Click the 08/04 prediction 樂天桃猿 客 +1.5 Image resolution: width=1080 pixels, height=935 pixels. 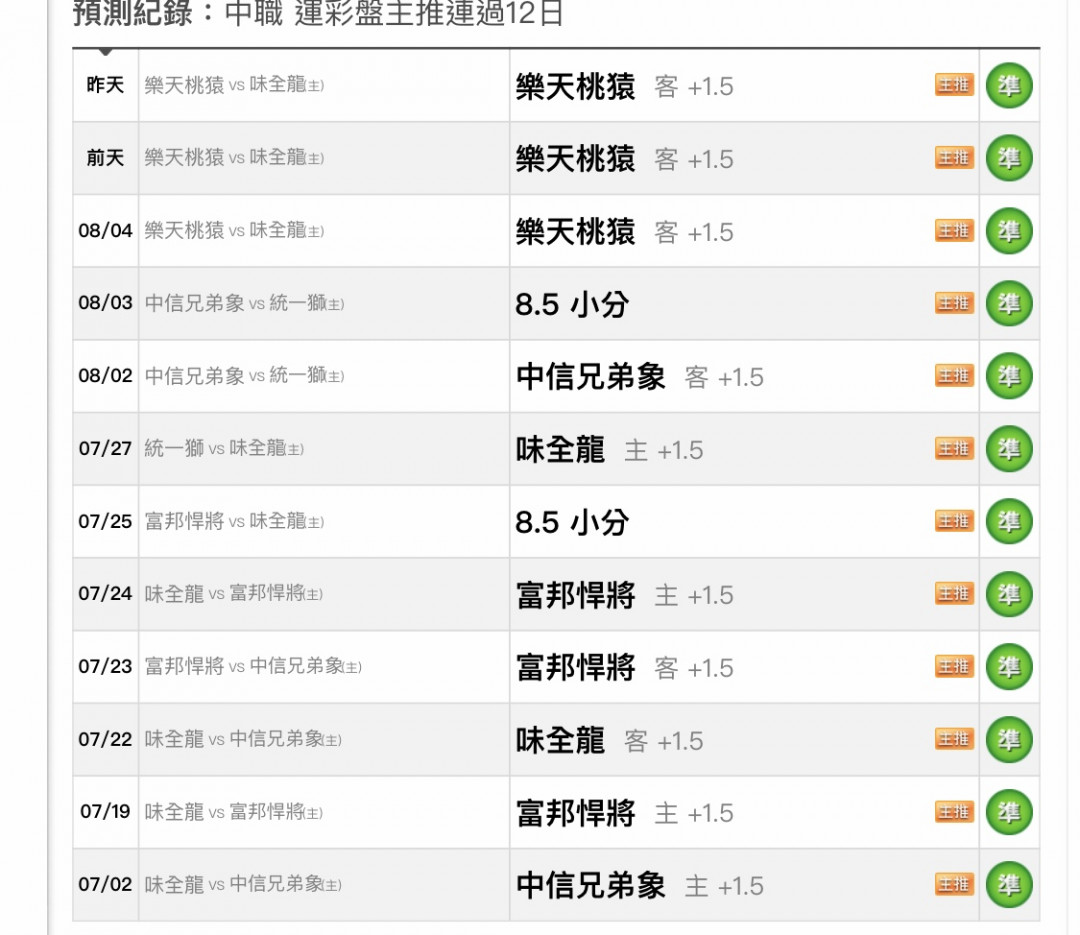pyautogui.click(x=625, y=232)
